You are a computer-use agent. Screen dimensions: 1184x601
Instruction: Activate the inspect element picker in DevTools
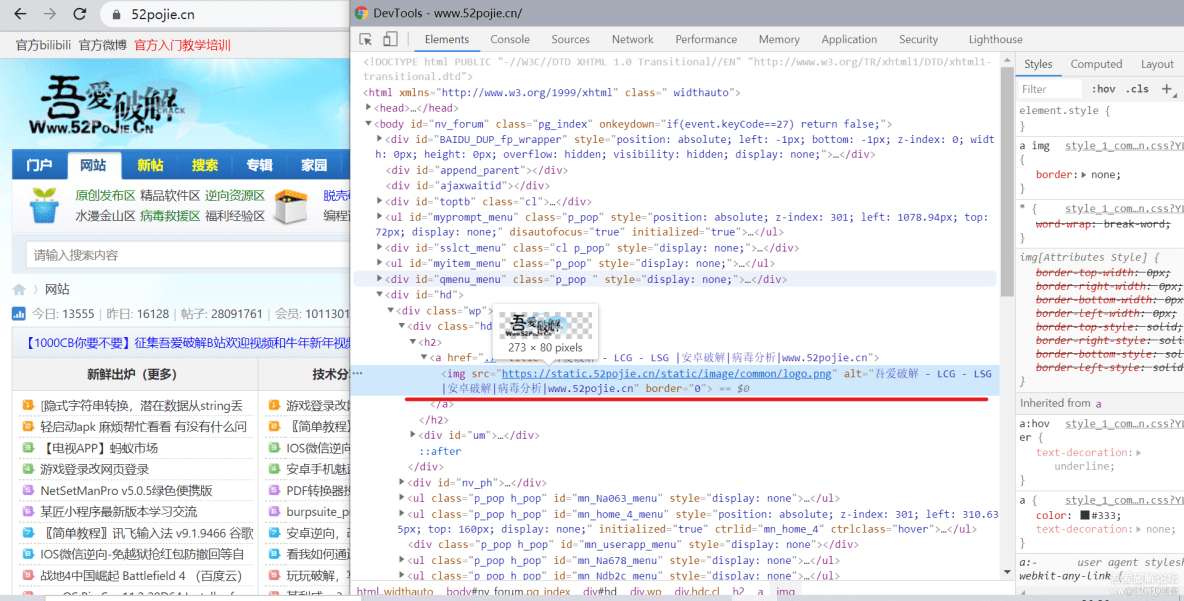[365, 39]
